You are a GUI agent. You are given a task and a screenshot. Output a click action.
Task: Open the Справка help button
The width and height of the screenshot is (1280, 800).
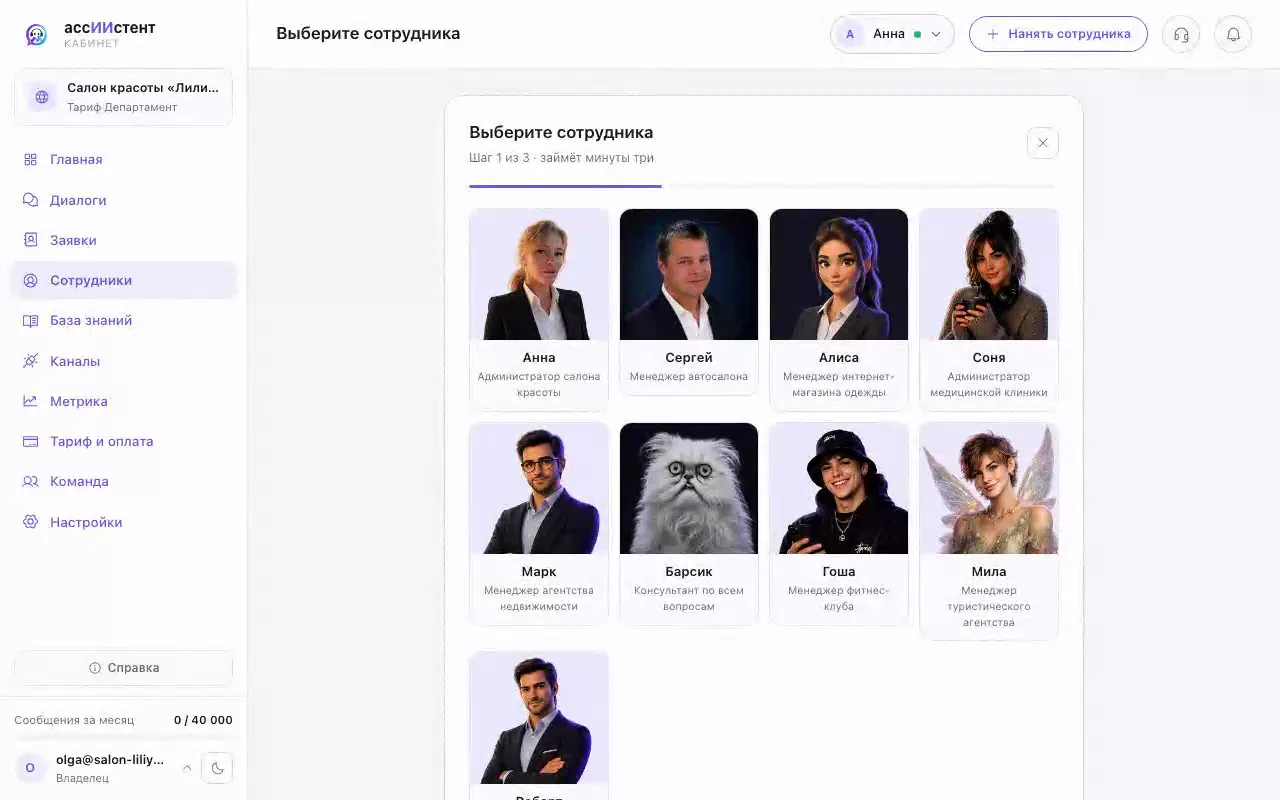[x=123, y=668]
